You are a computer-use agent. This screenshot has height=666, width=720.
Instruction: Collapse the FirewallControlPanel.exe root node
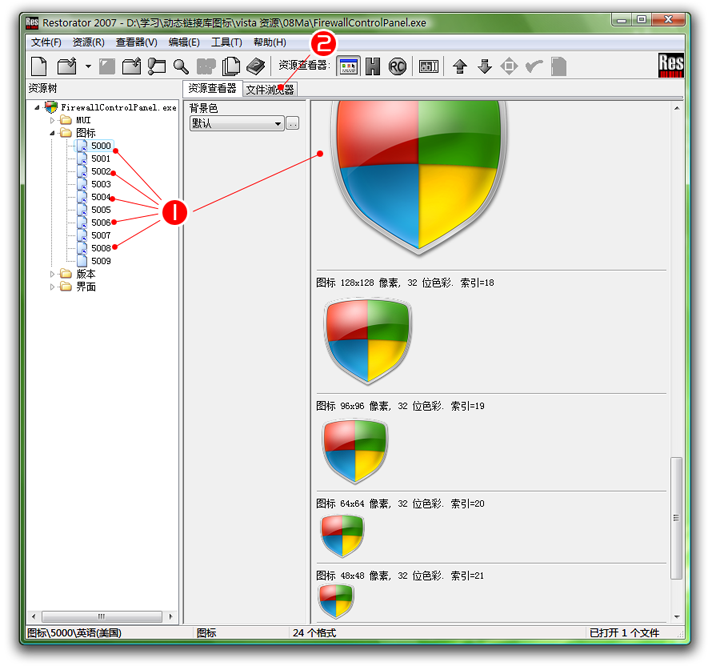pyautogui.click(x=37, y=107)
